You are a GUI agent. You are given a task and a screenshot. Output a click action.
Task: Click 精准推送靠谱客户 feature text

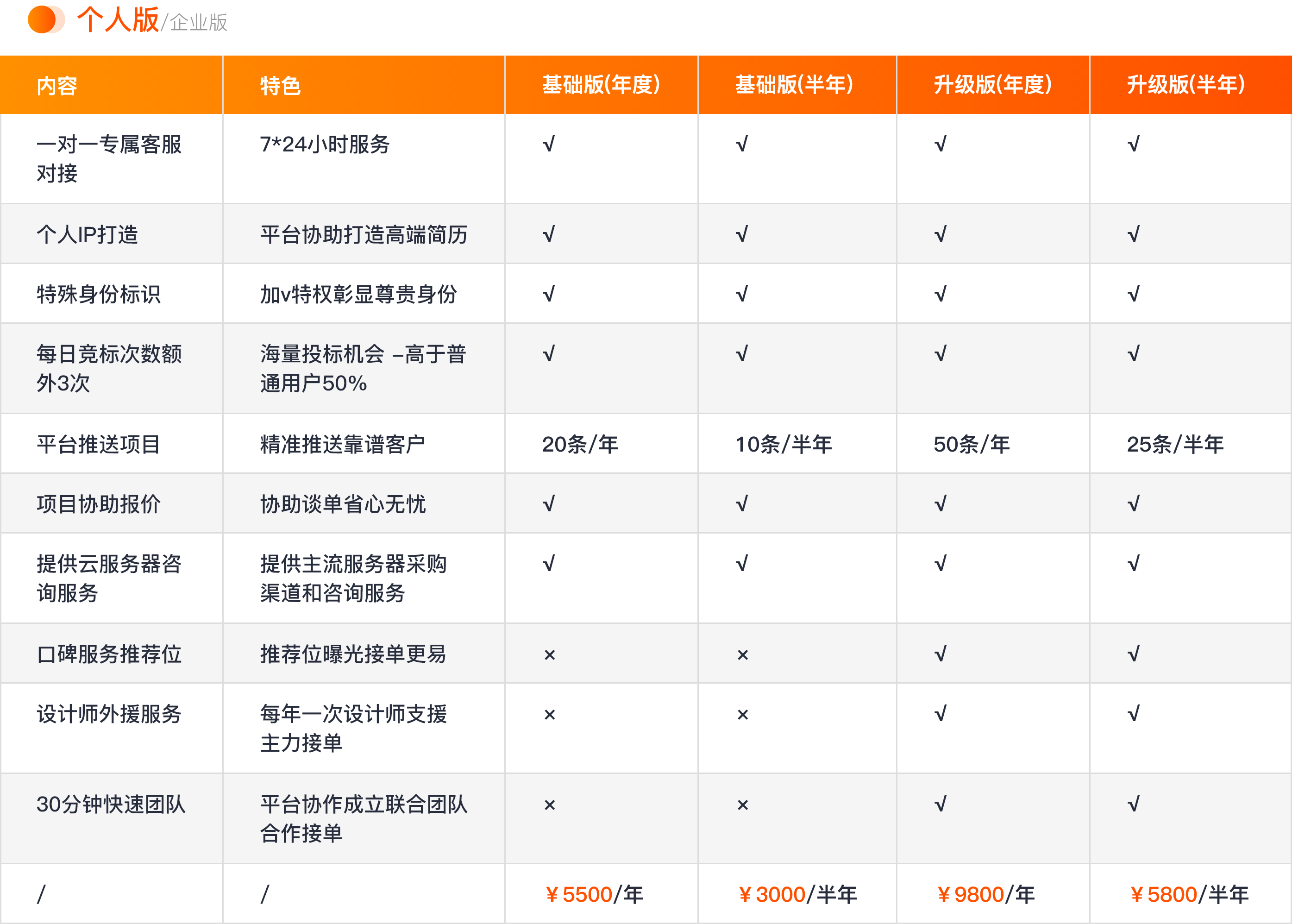point(343,444)
